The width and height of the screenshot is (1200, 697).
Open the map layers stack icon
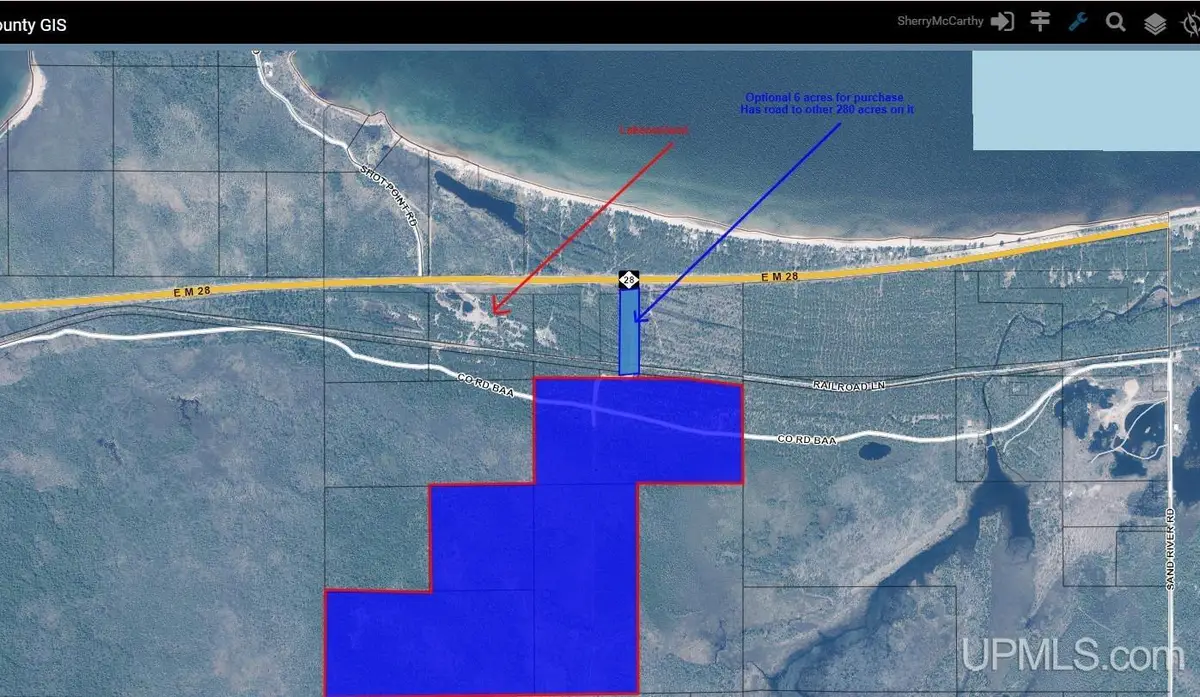1155,24
